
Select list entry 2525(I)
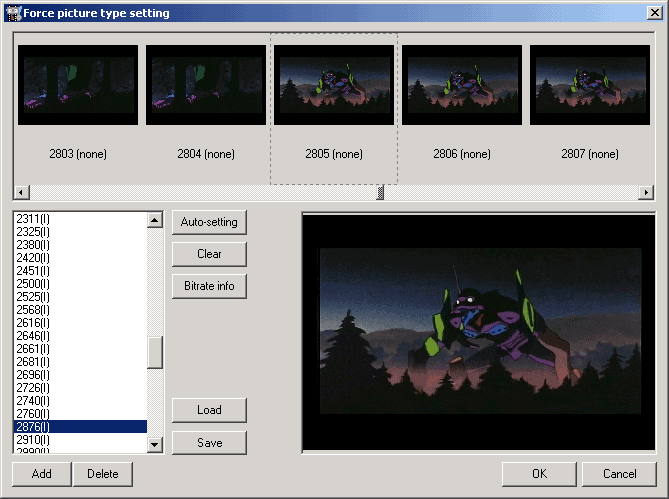click(x=80, y=297)
